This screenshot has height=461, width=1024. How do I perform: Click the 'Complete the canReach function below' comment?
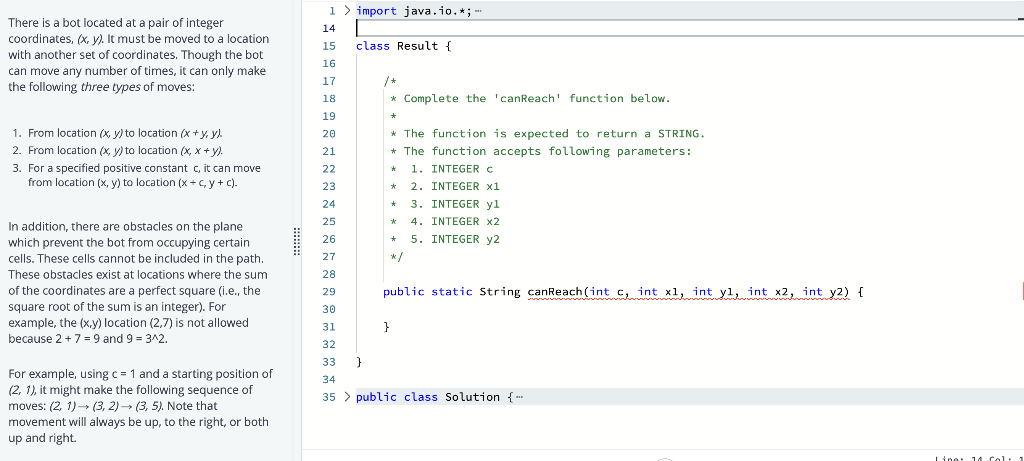[x=530, y=99]
